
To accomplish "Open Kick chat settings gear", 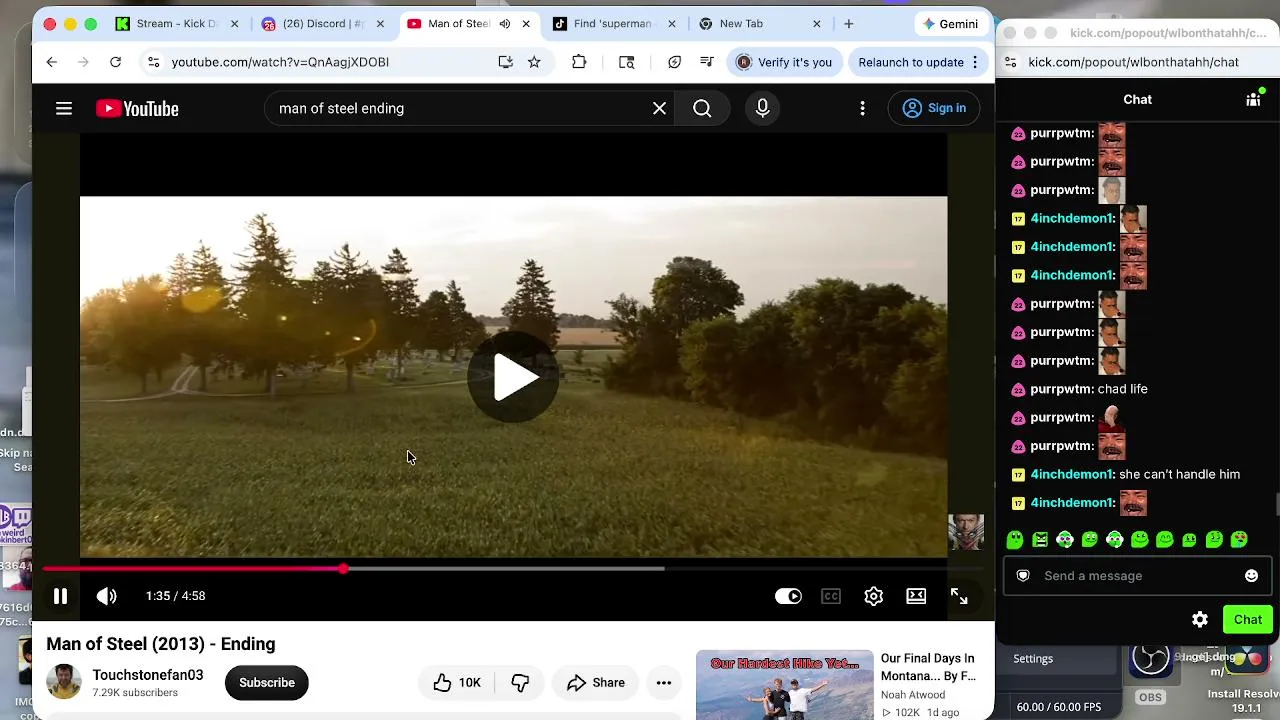I will pyautogui.click(x=1200, y=620).
